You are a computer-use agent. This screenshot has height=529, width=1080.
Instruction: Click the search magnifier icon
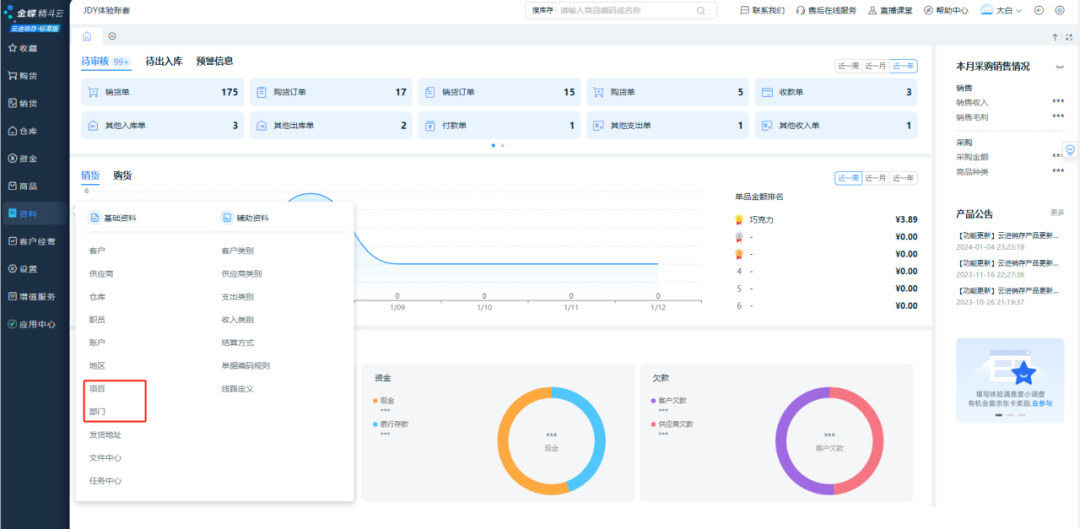(x=701, y=10)
